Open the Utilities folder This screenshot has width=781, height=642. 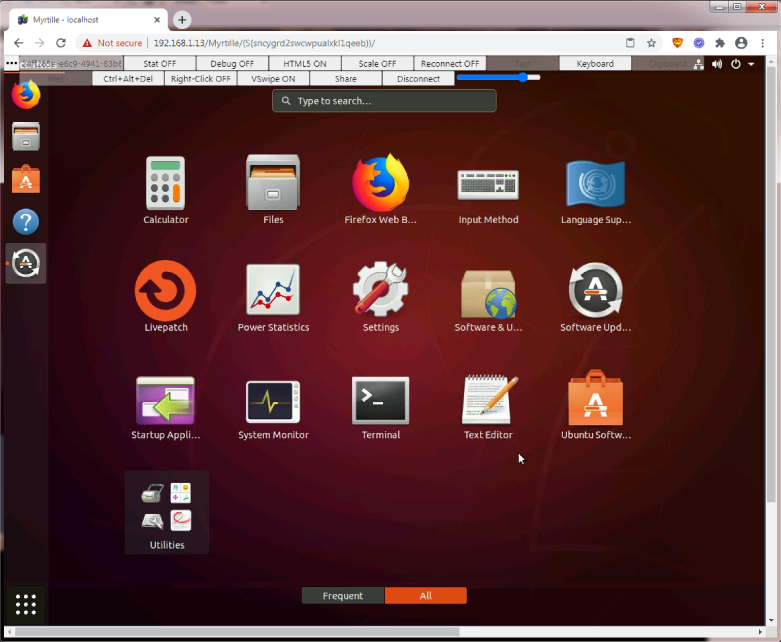(x=167, y=512)
